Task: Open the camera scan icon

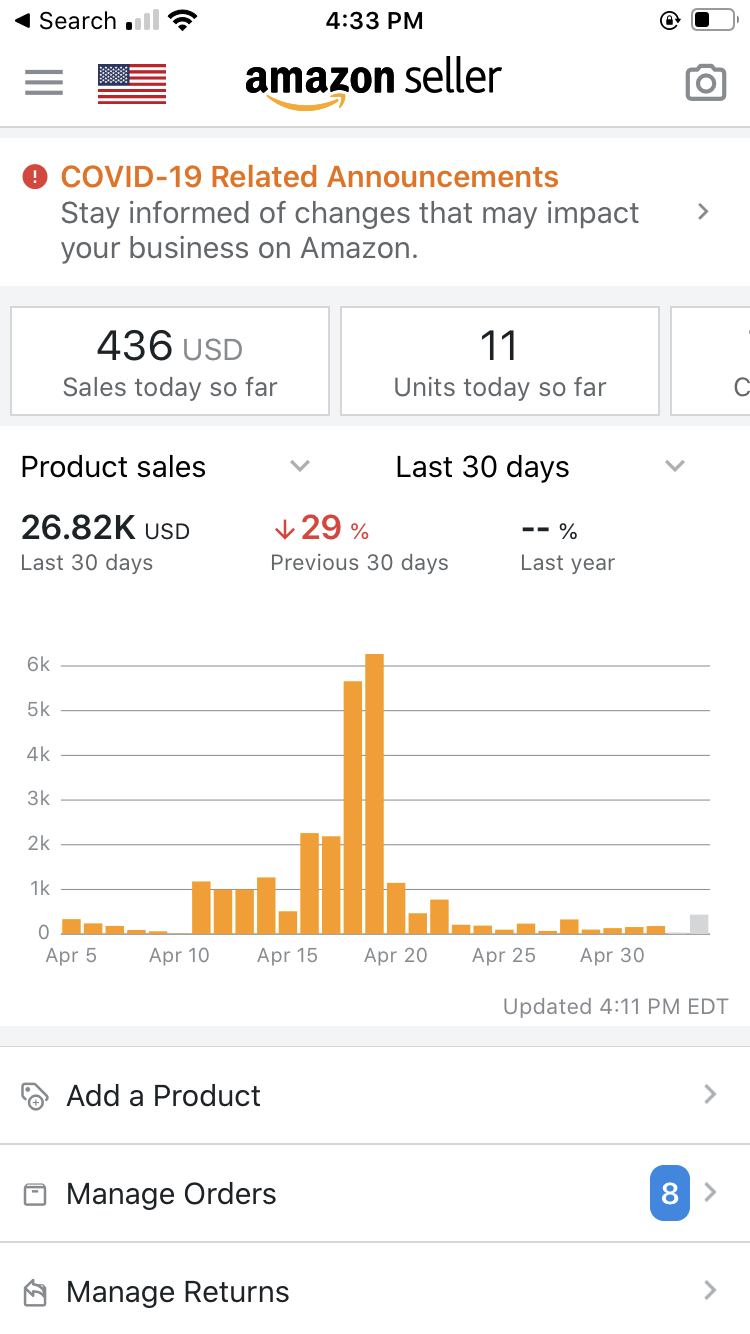Action: [705, 84]
